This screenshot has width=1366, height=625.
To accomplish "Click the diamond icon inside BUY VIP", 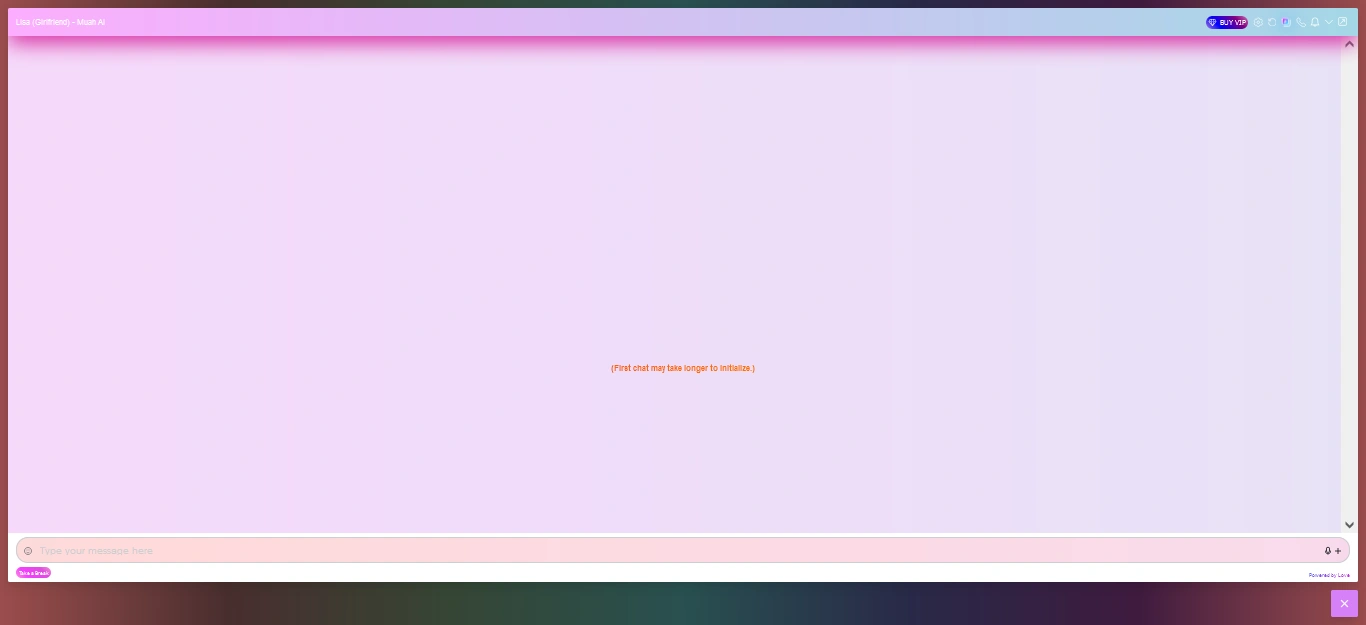I will pos(1212,22).
